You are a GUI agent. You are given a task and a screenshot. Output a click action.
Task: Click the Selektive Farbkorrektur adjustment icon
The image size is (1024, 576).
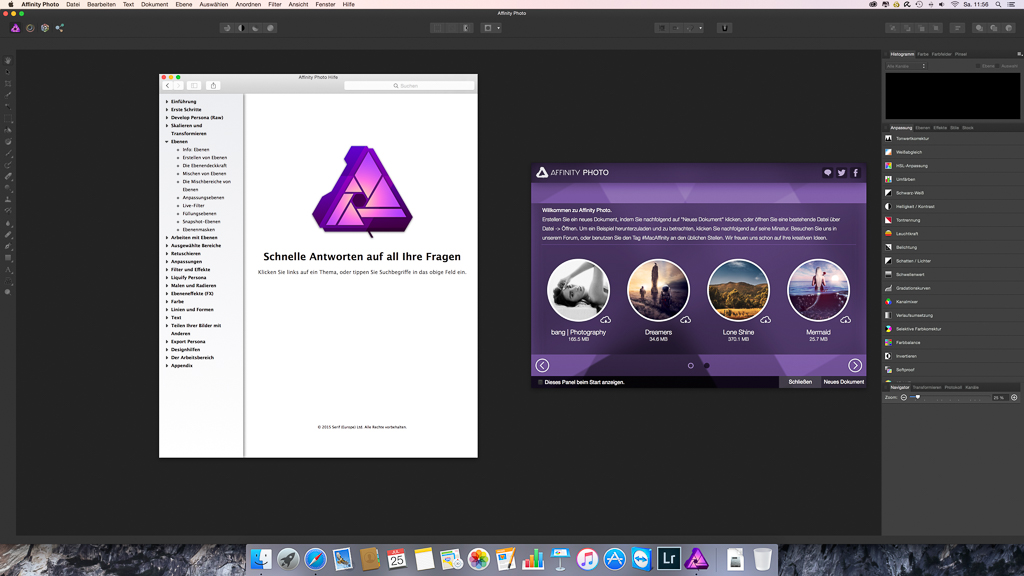point(888,328)
